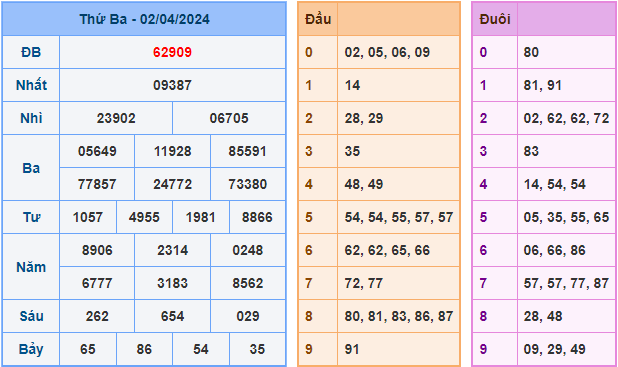Screen dimensions: 618x367
Task: Click the orange digit 5 in Đầu table
Action: pos(309,217)
